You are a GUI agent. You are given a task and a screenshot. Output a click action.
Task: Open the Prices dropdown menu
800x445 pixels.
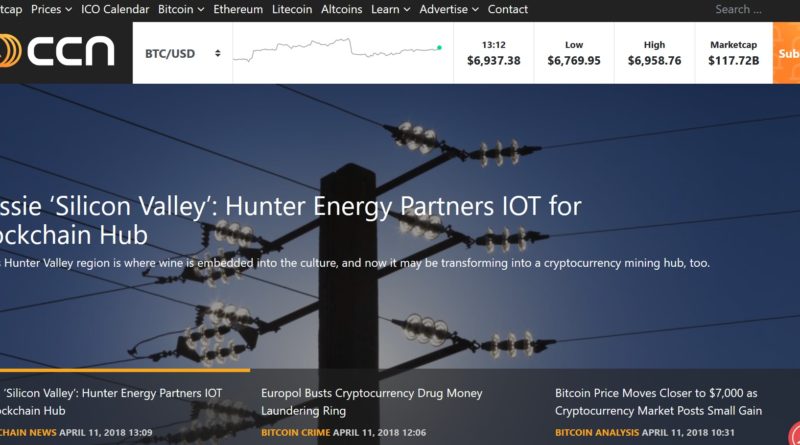click(51, 9)
